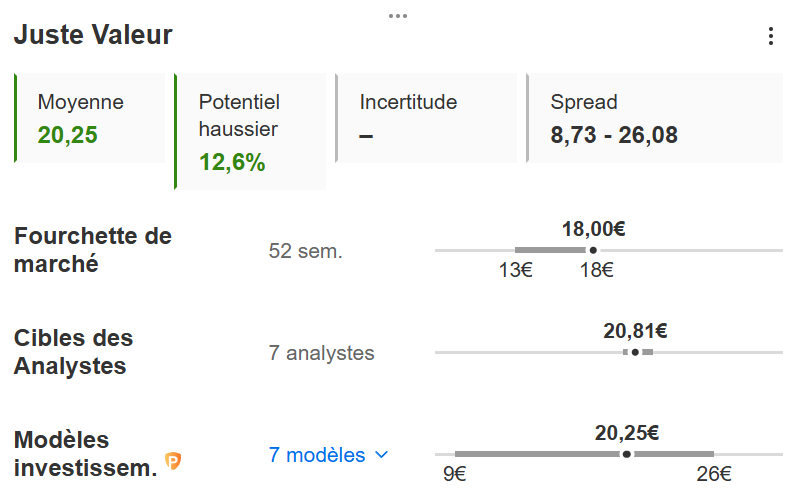This screenshot has height=498, width=793.
Task: Click the Cibles des Analystes label
Action: point(74,352)
